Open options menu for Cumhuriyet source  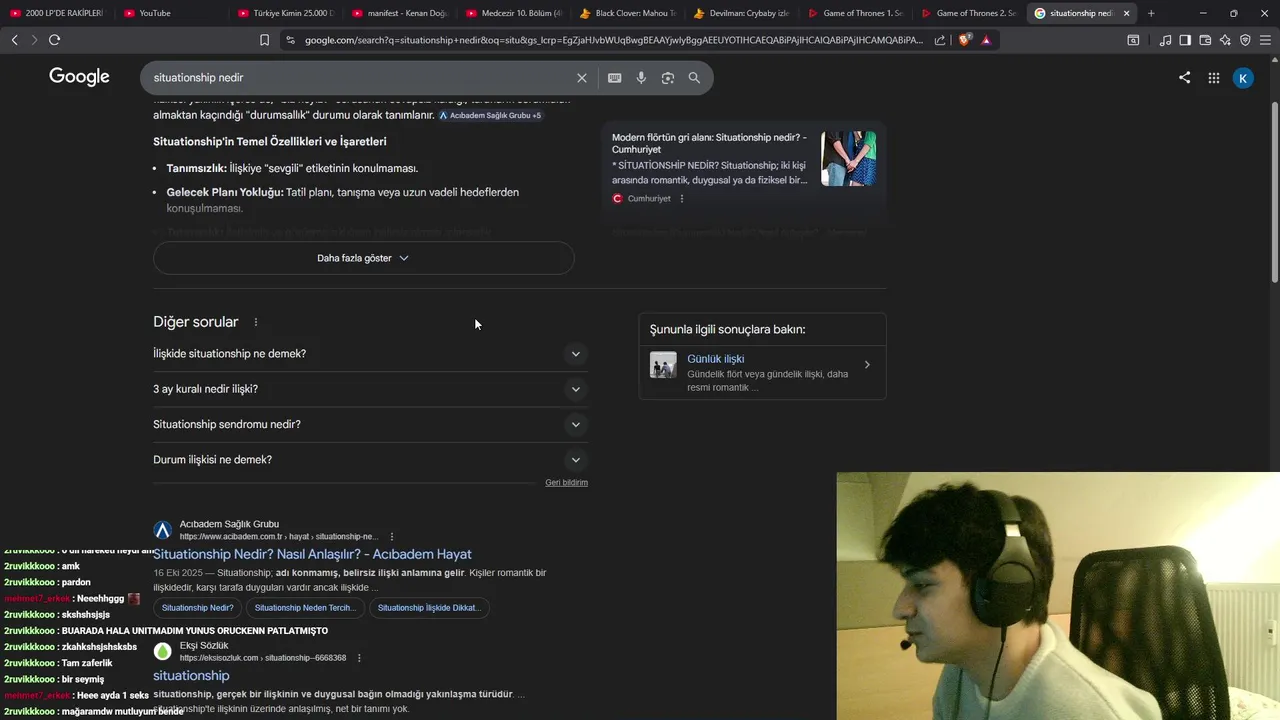(682, 199)
